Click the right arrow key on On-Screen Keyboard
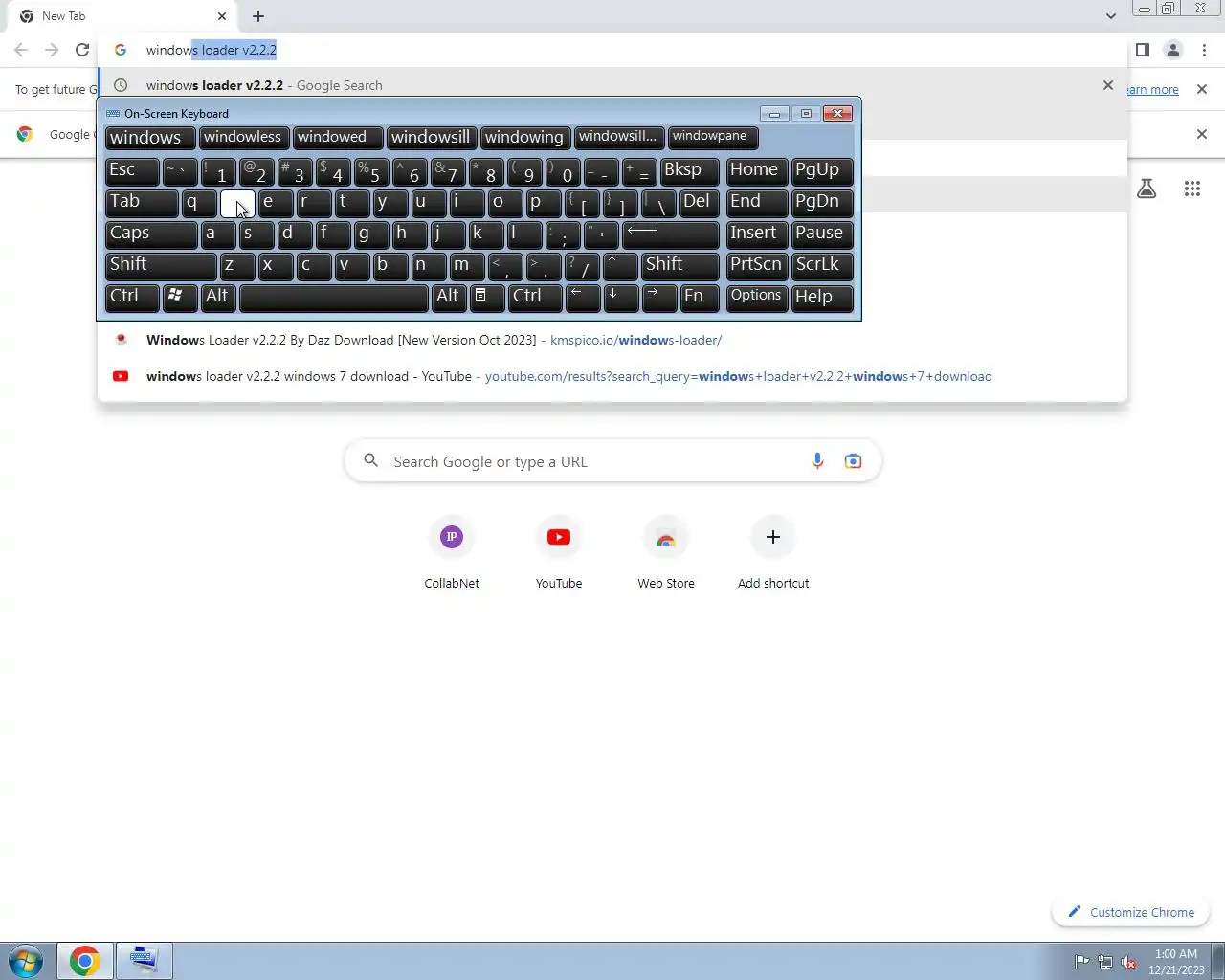 click(658, 298)
